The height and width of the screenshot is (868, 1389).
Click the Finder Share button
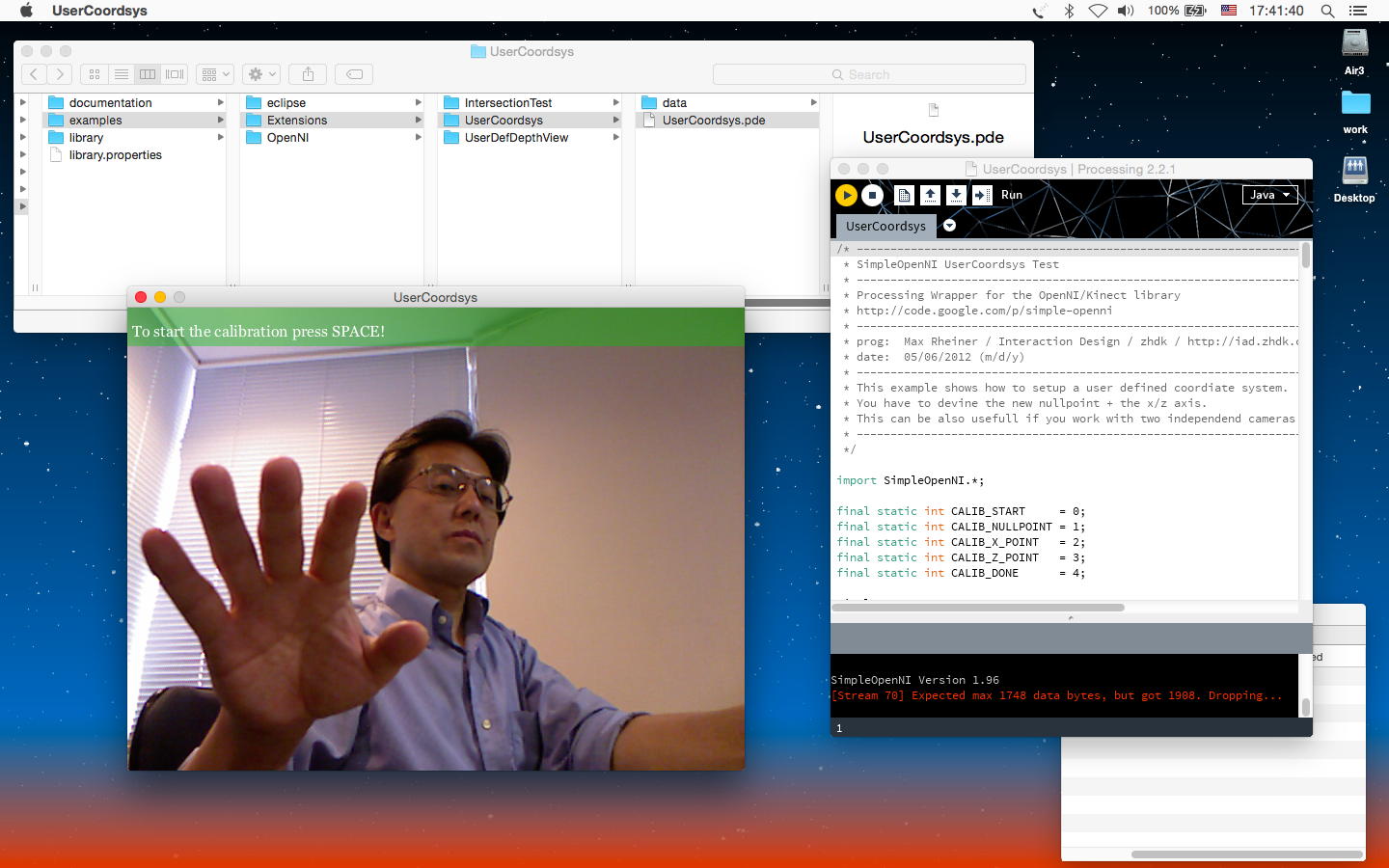point(308,74)
